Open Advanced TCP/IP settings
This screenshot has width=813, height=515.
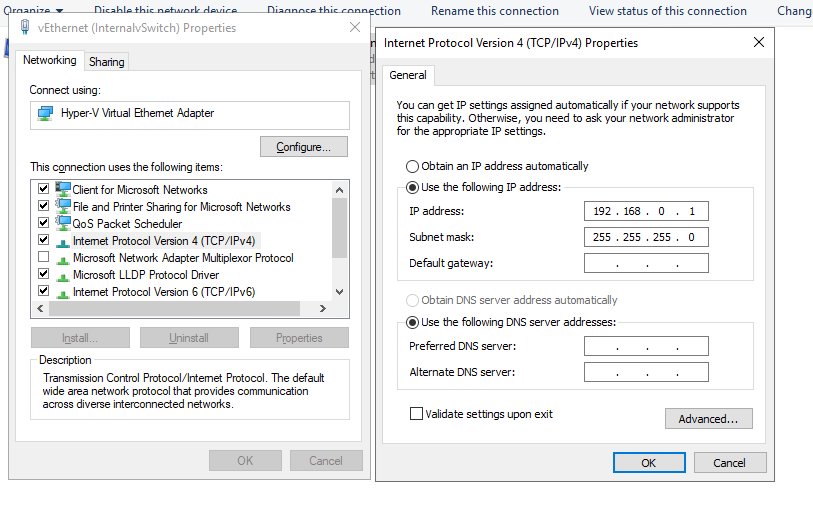[709, 419]
